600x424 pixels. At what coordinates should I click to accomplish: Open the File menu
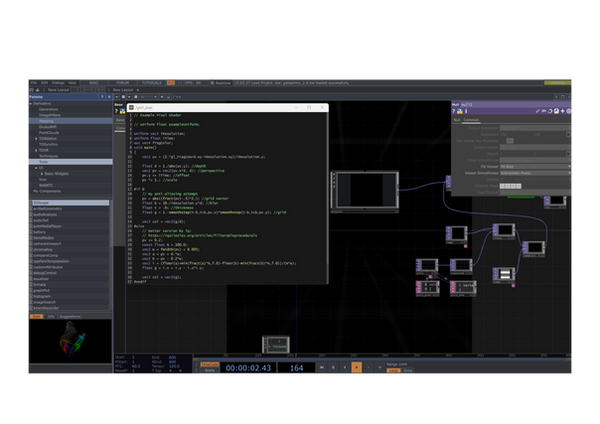click(34, 83)
